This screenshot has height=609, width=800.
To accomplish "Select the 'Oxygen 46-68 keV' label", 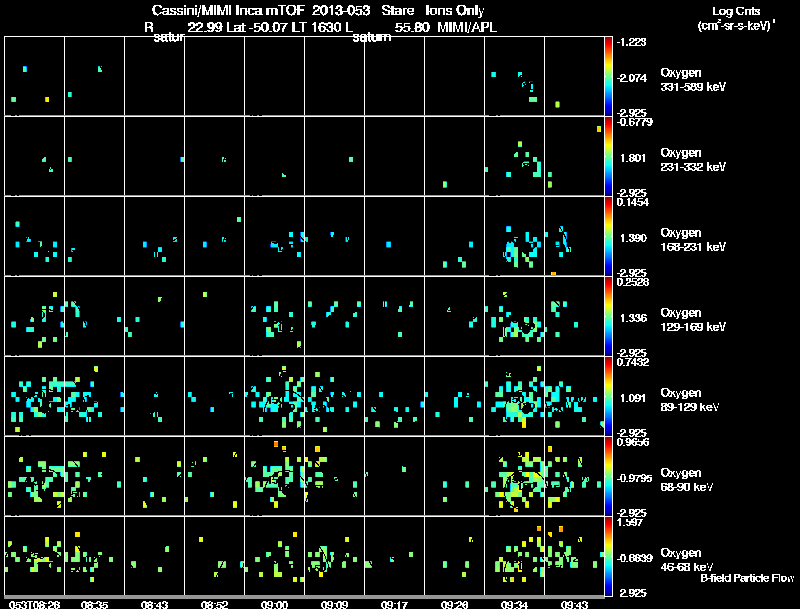I will coord(687,561).
